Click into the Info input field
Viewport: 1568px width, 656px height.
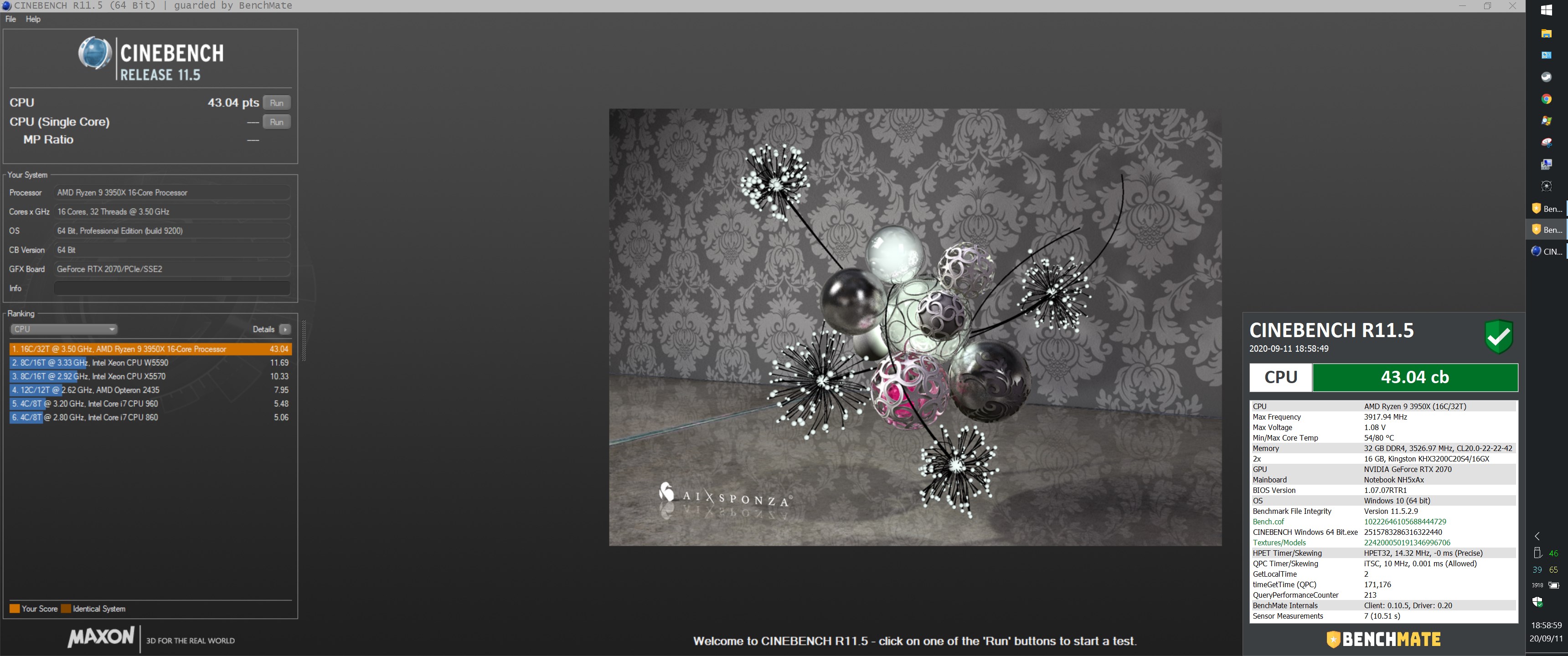click(172, 288)
